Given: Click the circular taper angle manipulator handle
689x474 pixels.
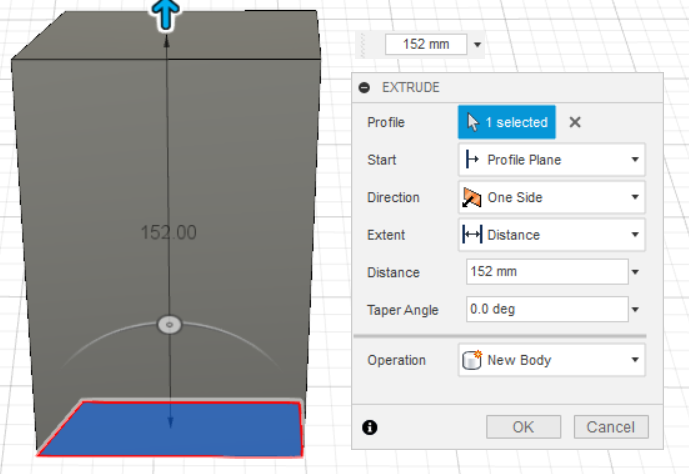Looking at the screenshot, I should coord(169,325).
